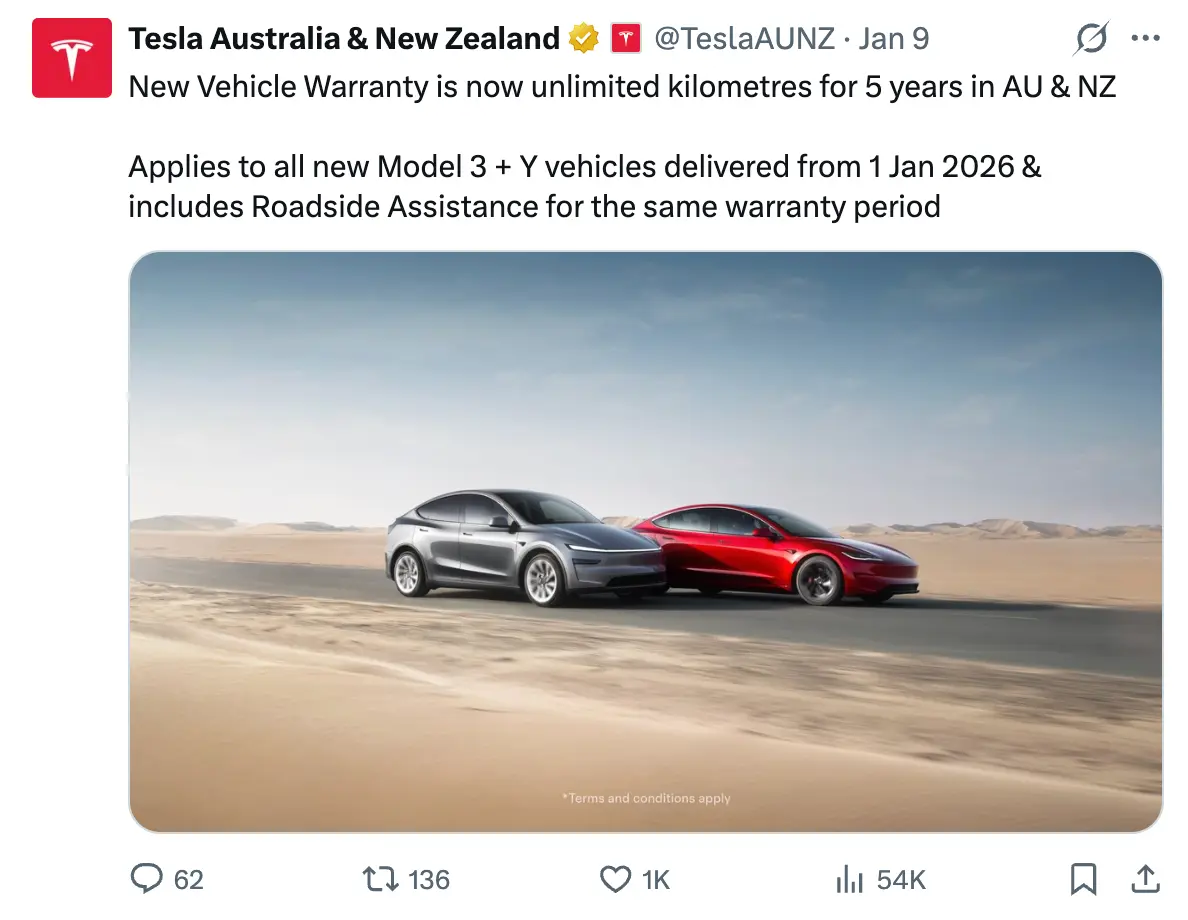Viewport: 1188px width, 920px height.
Task: Click the share post icon
Action: point(1143,879)
